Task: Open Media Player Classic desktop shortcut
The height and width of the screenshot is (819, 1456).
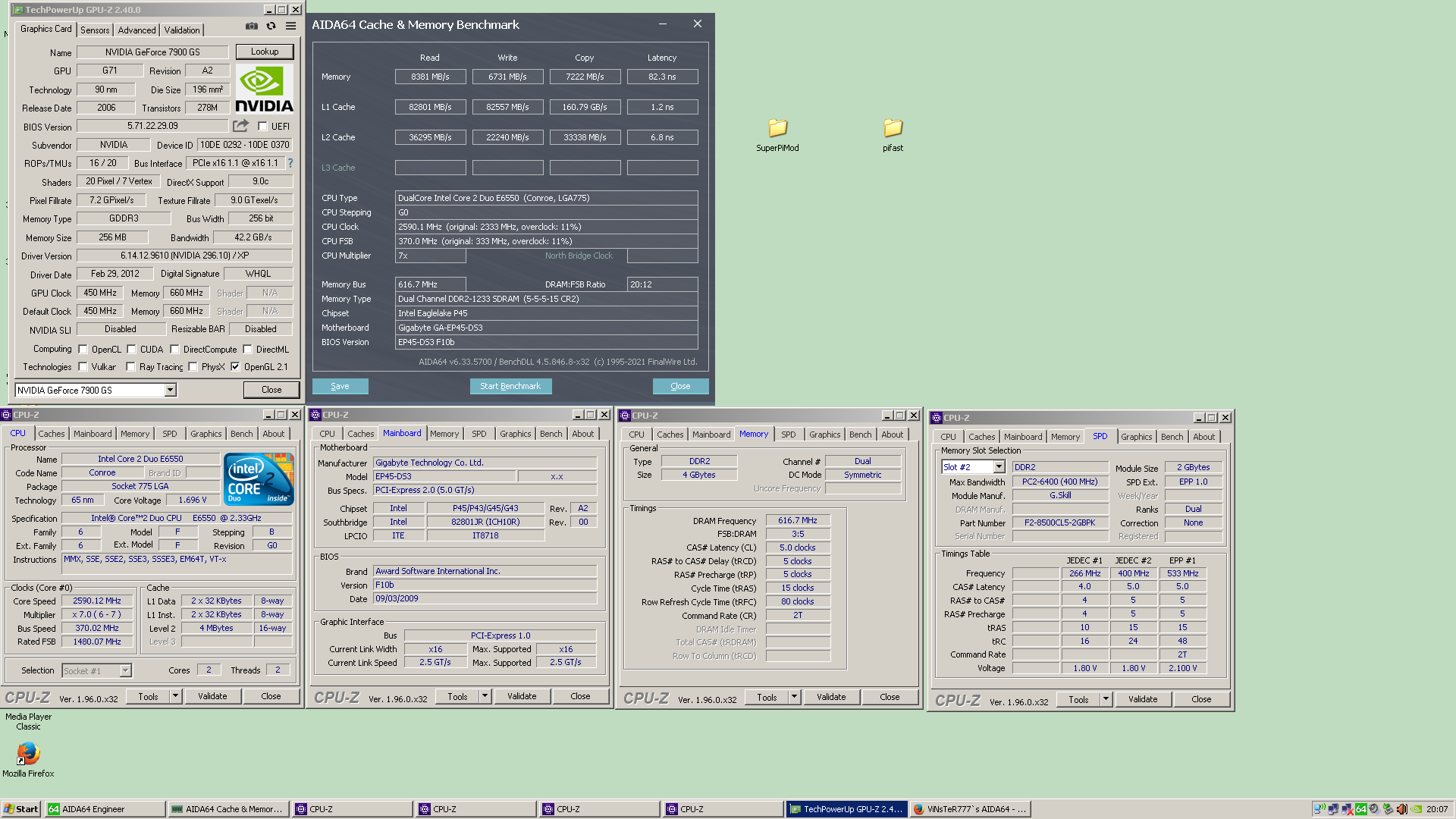Action: point(28,721)
